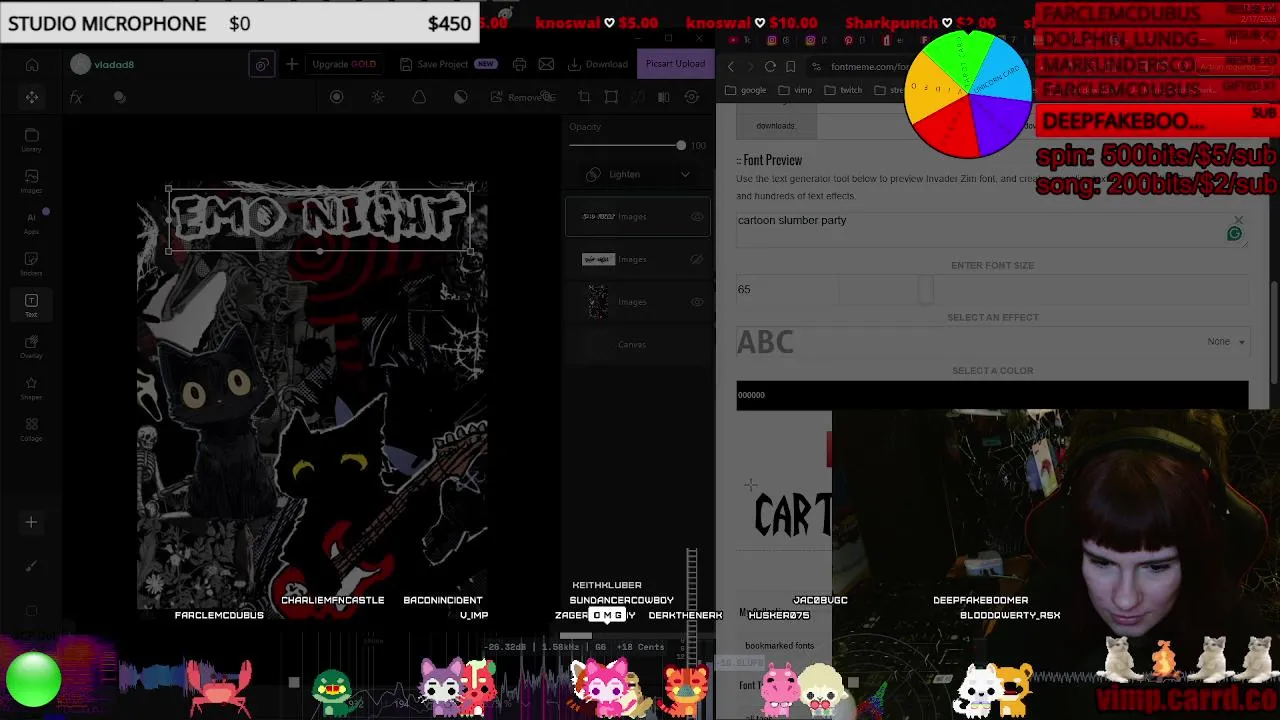Reload the fontmeme browser page

pyautogui.click(x=770, y=66)
